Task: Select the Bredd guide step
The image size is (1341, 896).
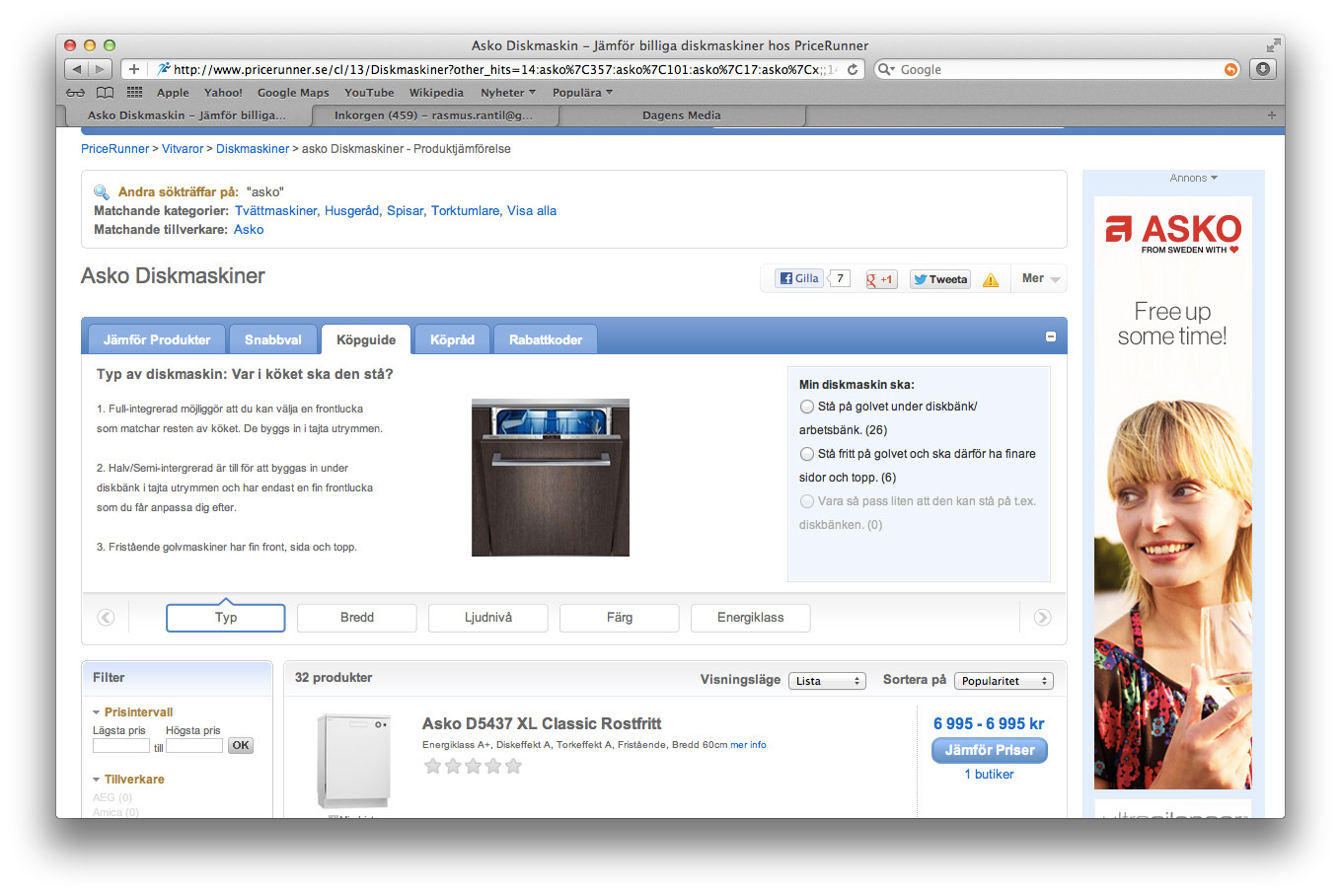Action: click(357, 618)
